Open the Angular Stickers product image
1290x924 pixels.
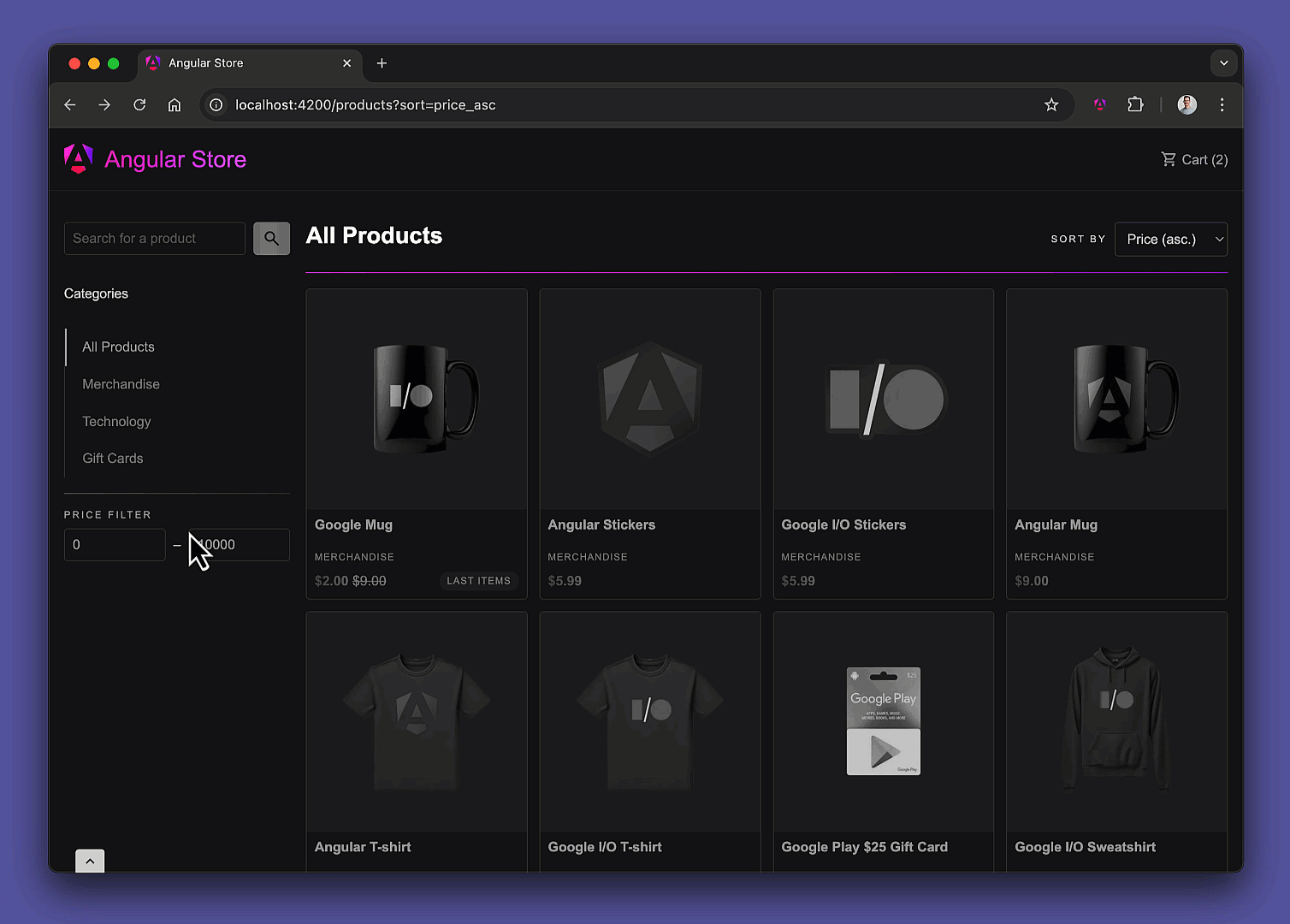point(650,400)
